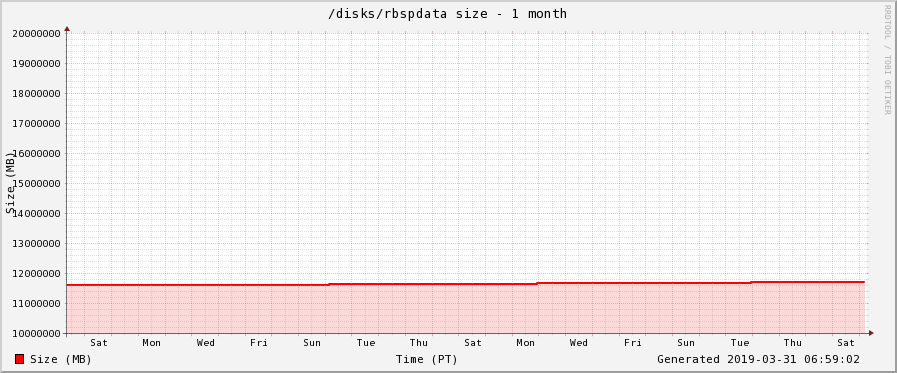Image resolution: width=897 pixels, height=373 pixels.
Task: Click the arrow at right end of x-axis
Action: pos(871,333)
